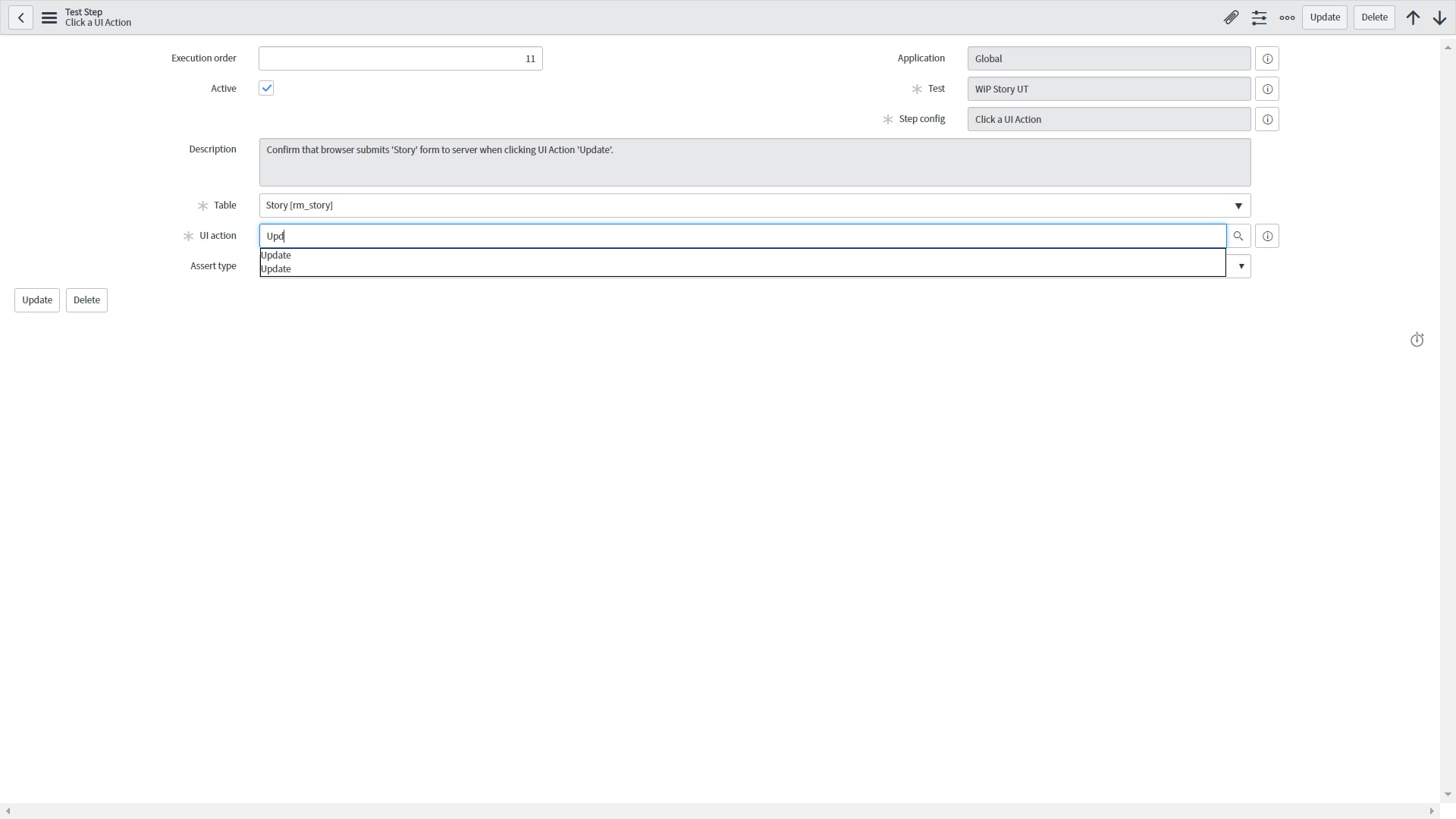Click the Execution order field
Viewport: 1456px width, 819px height.
click(400, 58)
